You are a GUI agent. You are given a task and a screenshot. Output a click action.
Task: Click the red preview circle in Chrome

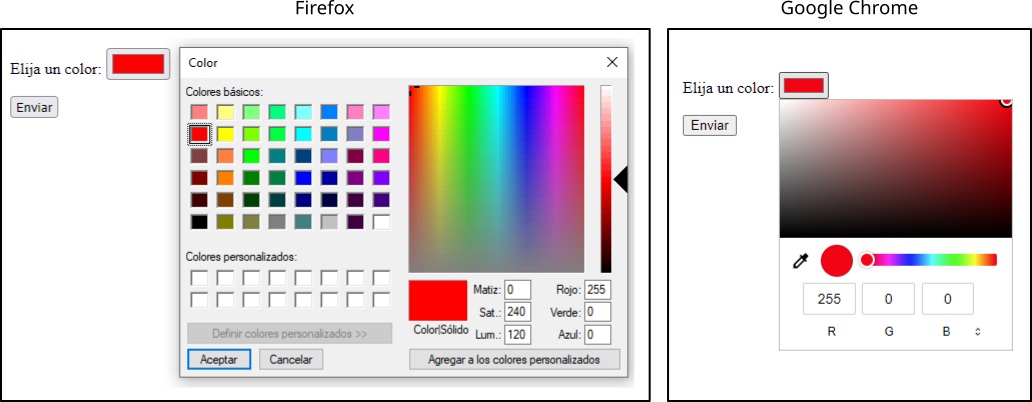pyautogui.click(x=837, y=261)
